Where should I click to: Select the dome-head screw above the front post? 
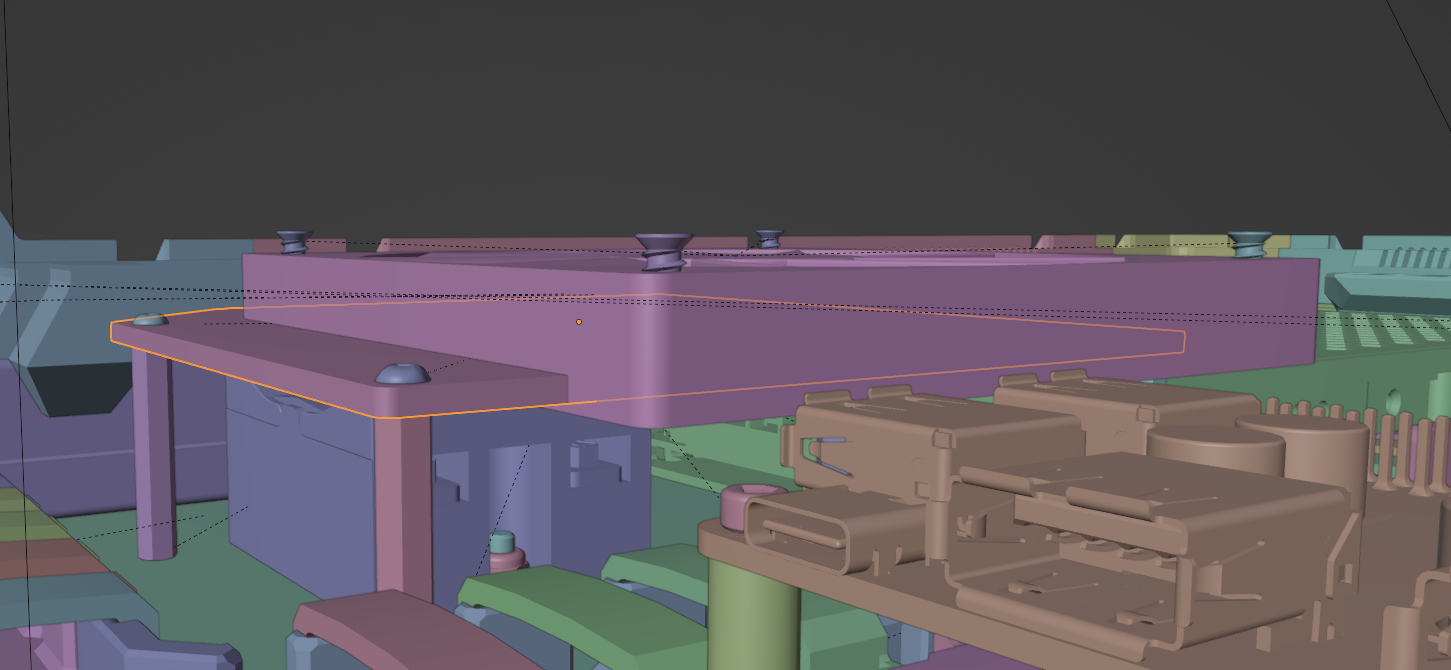(403, 374)
